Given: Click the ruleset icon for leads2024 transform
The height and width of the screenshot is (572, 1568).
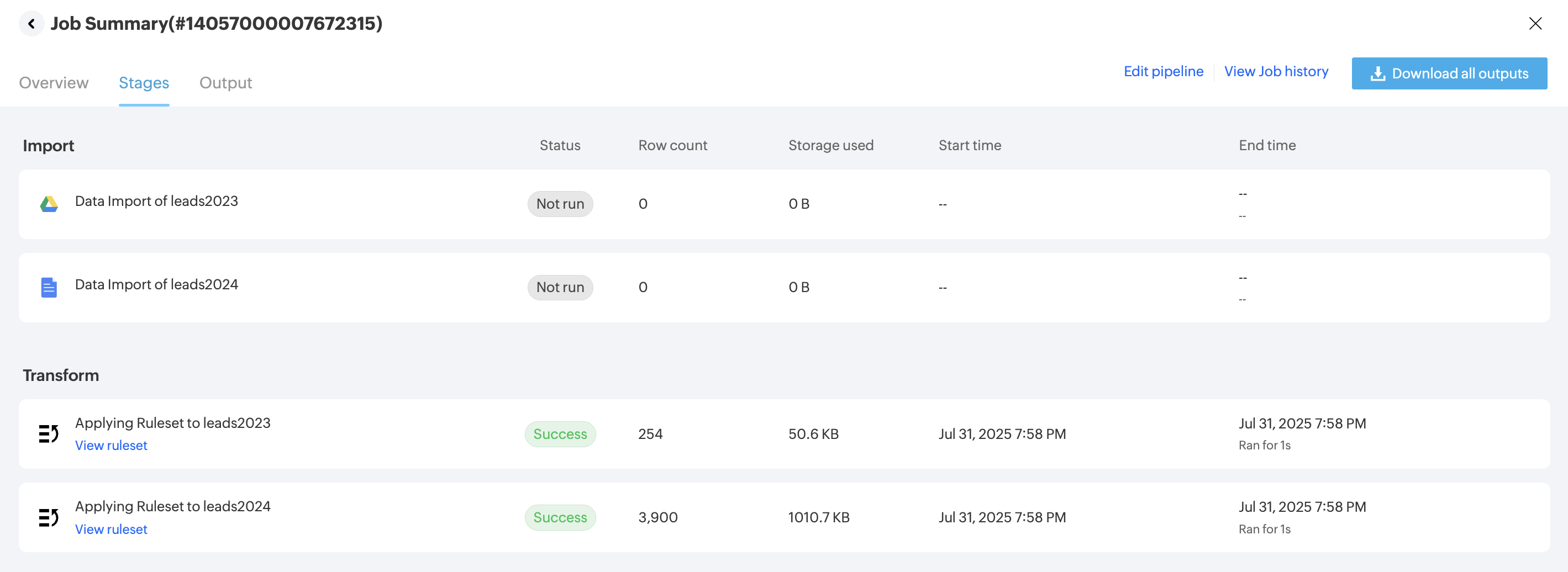Looking at the screenshot, I should point(49,517).
